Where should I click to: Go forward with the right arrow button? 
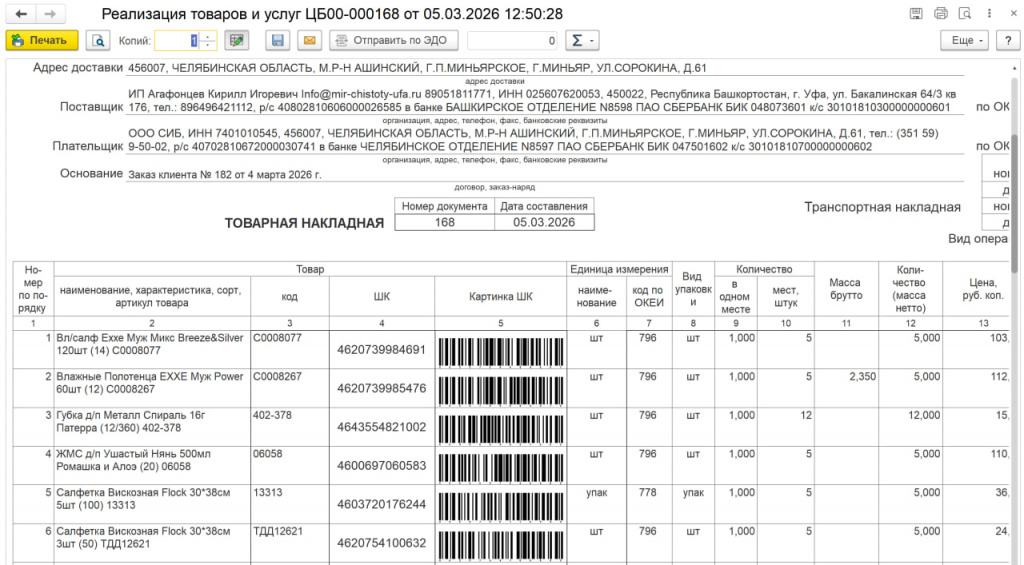[x=50, y=14]
